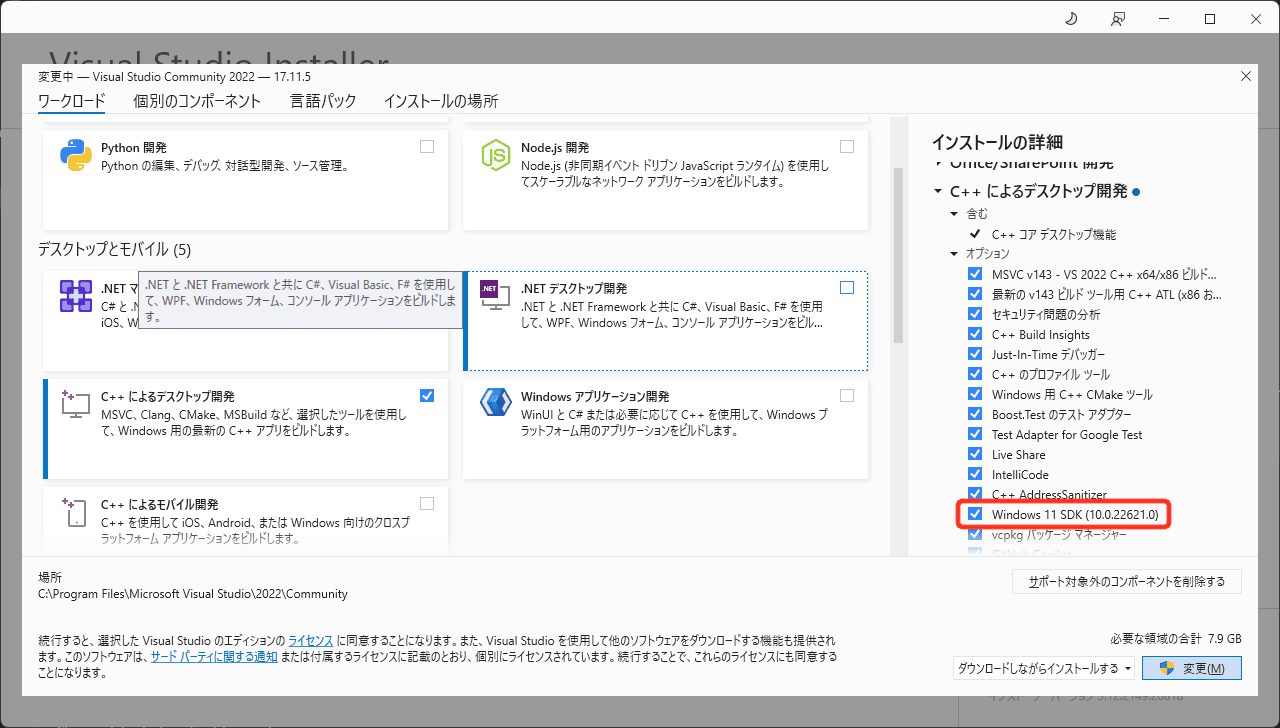Click the feedback icon in title bar

1117,19
